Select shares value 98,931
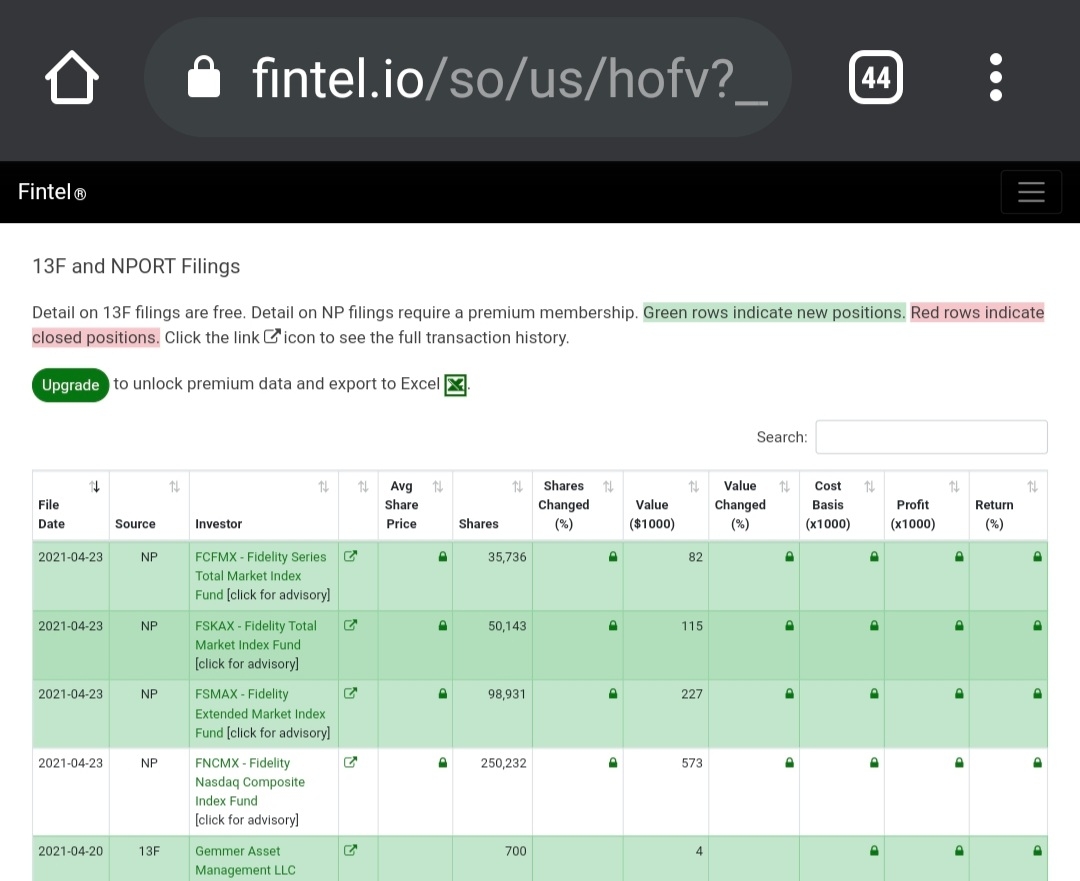 tap(507, 694)
